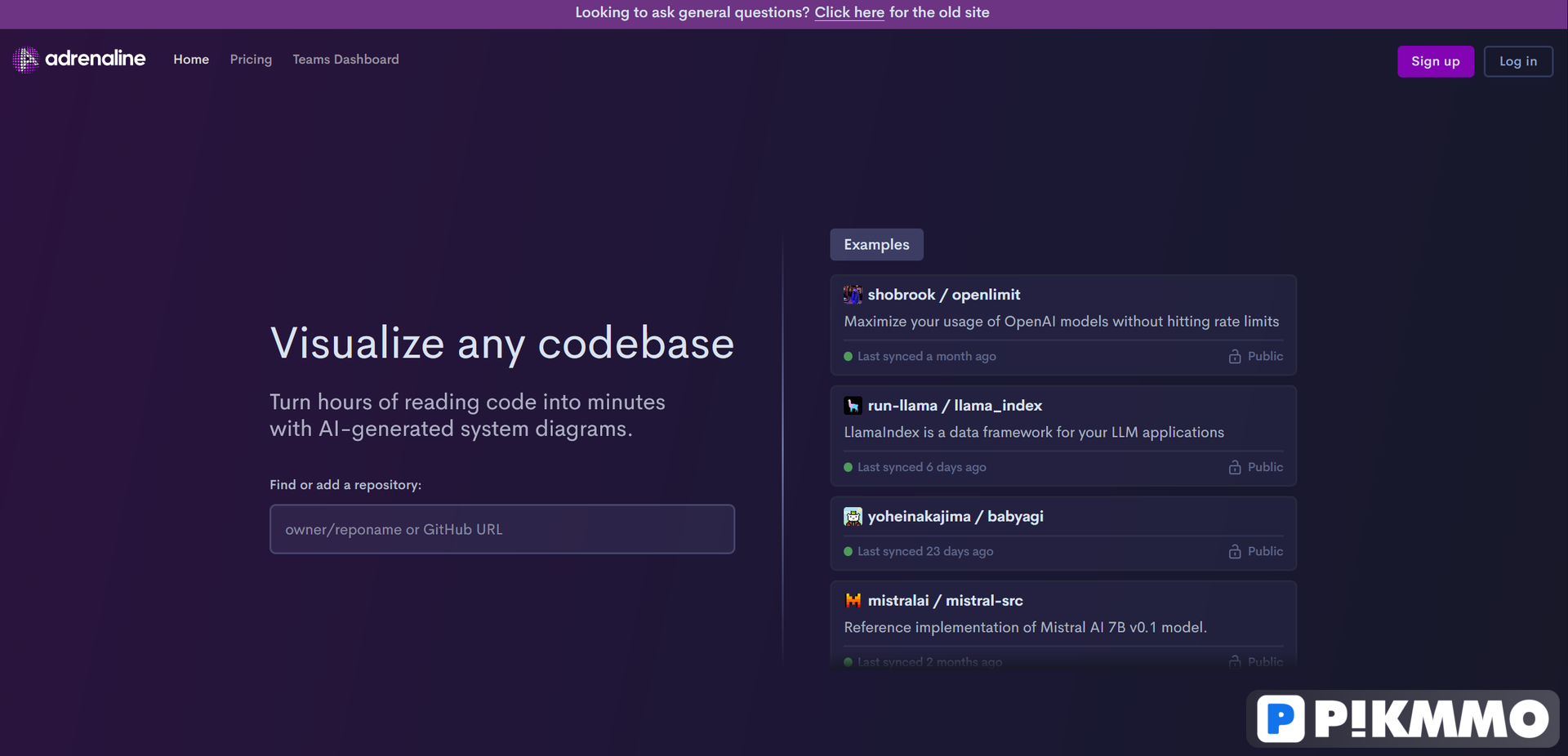1568x756 pixels.
Task: Click 'Find or add a repository:' label
Action: point(345,485)
